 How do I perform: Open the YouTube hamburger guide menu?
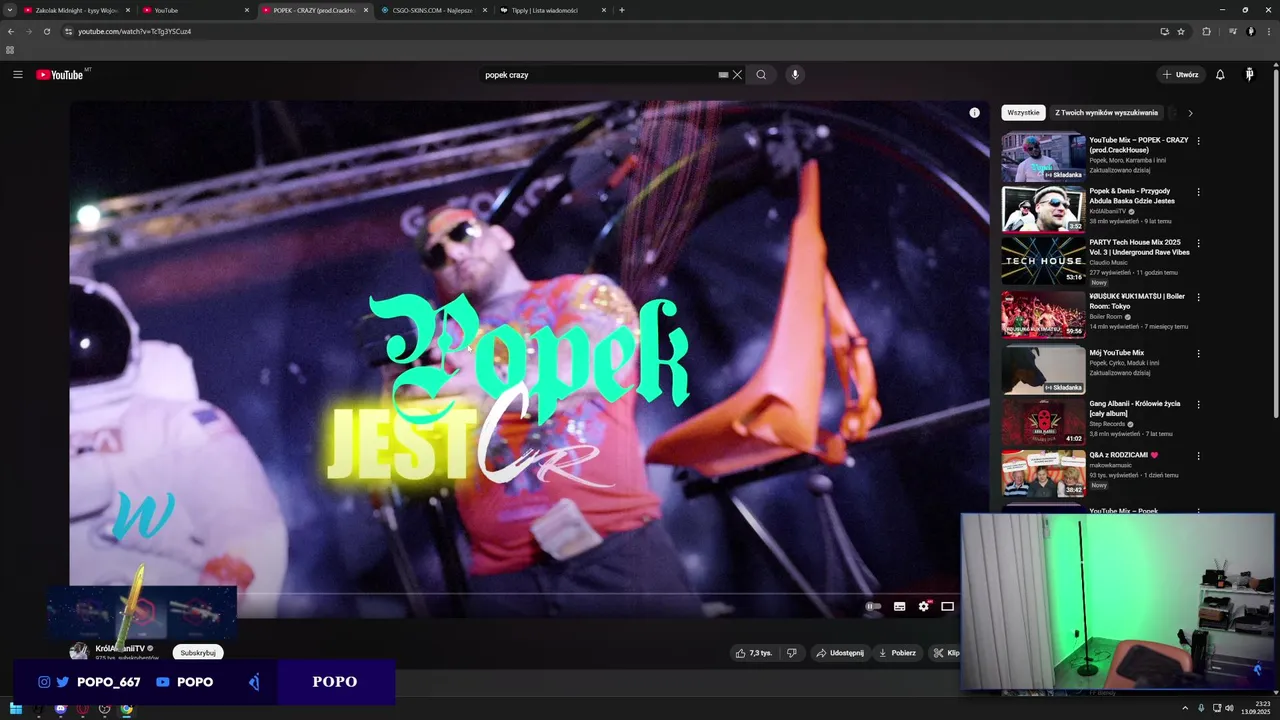[17, 75]
